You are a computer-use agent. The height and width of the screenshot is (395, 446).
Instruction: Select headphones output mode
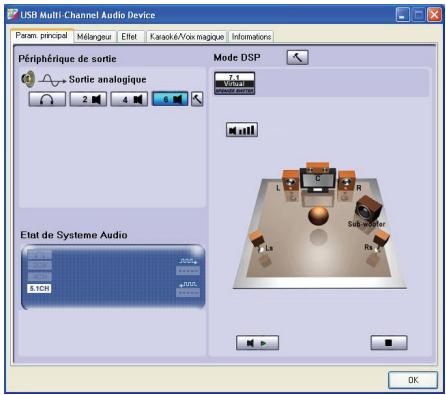click(47, 99)
